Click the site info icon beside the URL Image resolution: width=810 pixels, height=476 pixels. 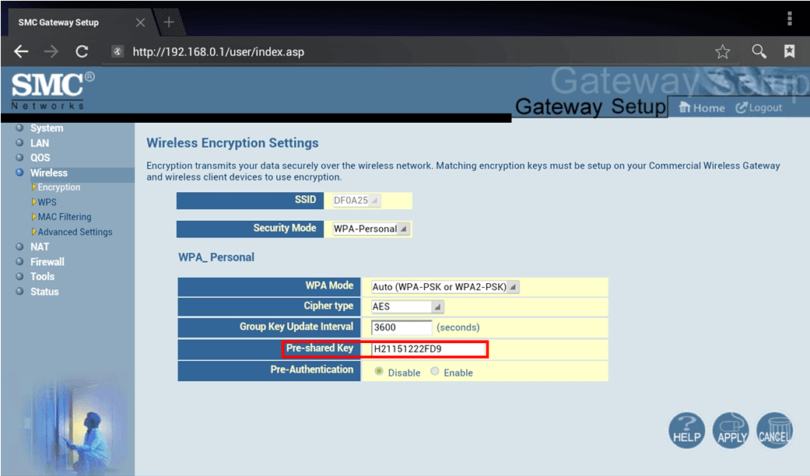(x=118, y=51)
